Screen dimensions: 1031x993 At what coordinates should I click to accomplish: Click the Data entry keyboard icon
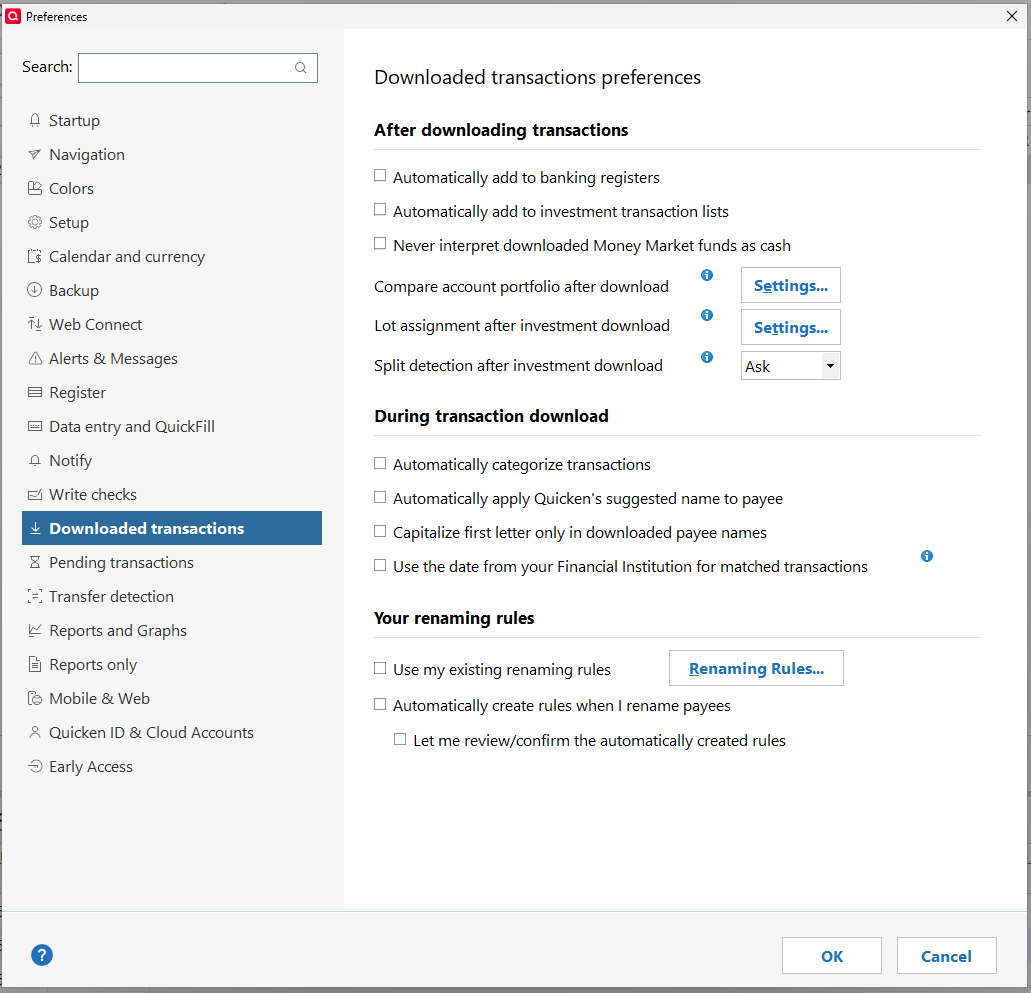35,426
